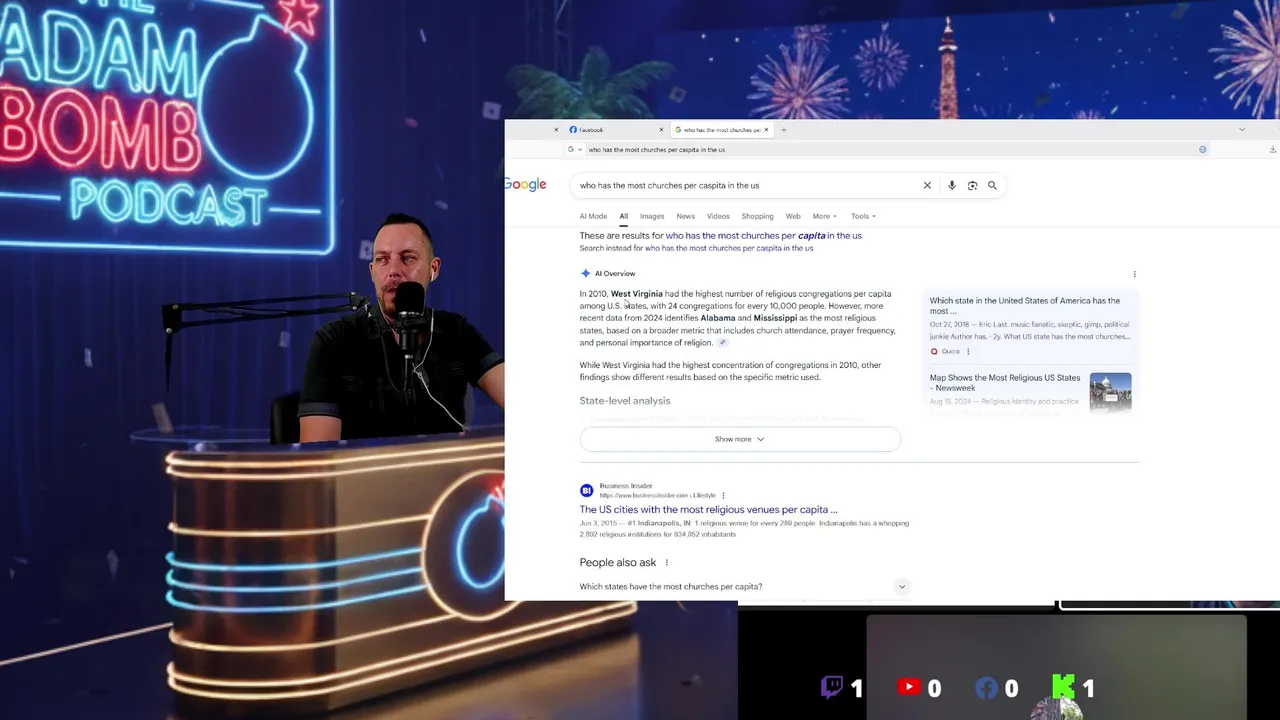Switch to Images results tab

tap(652, 216)
